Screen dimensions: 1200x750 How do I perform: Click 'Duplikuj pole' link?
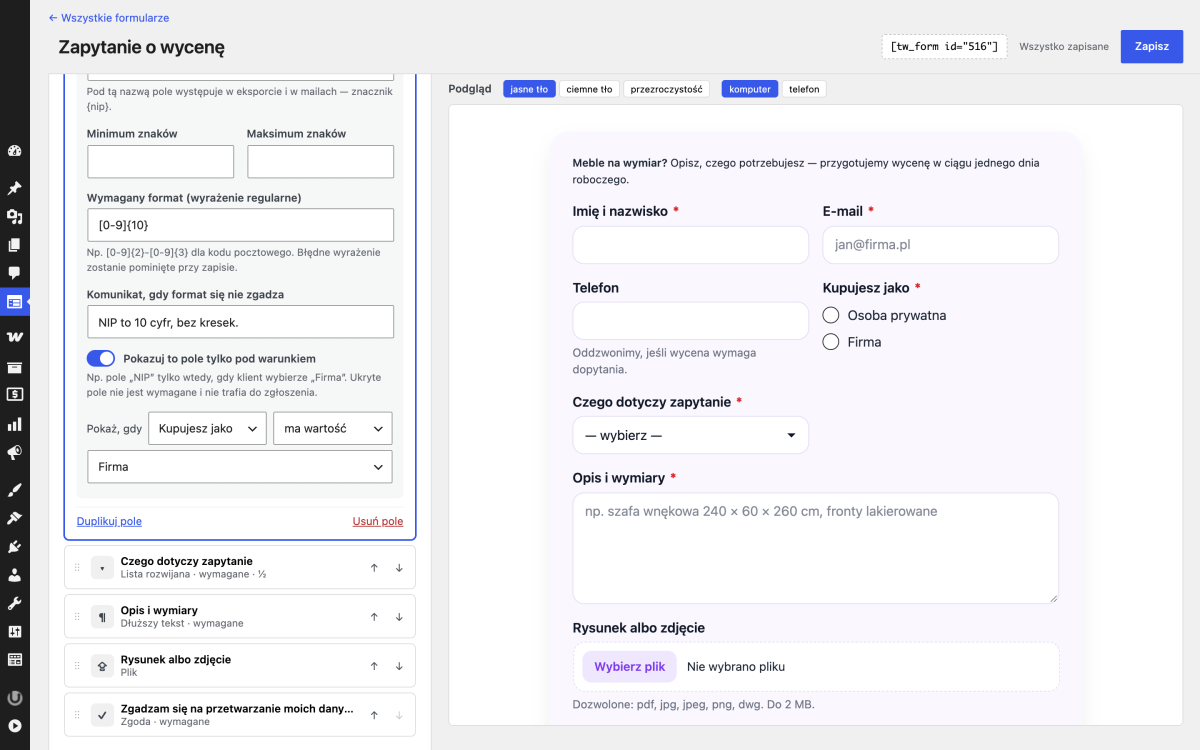point(110,521)
